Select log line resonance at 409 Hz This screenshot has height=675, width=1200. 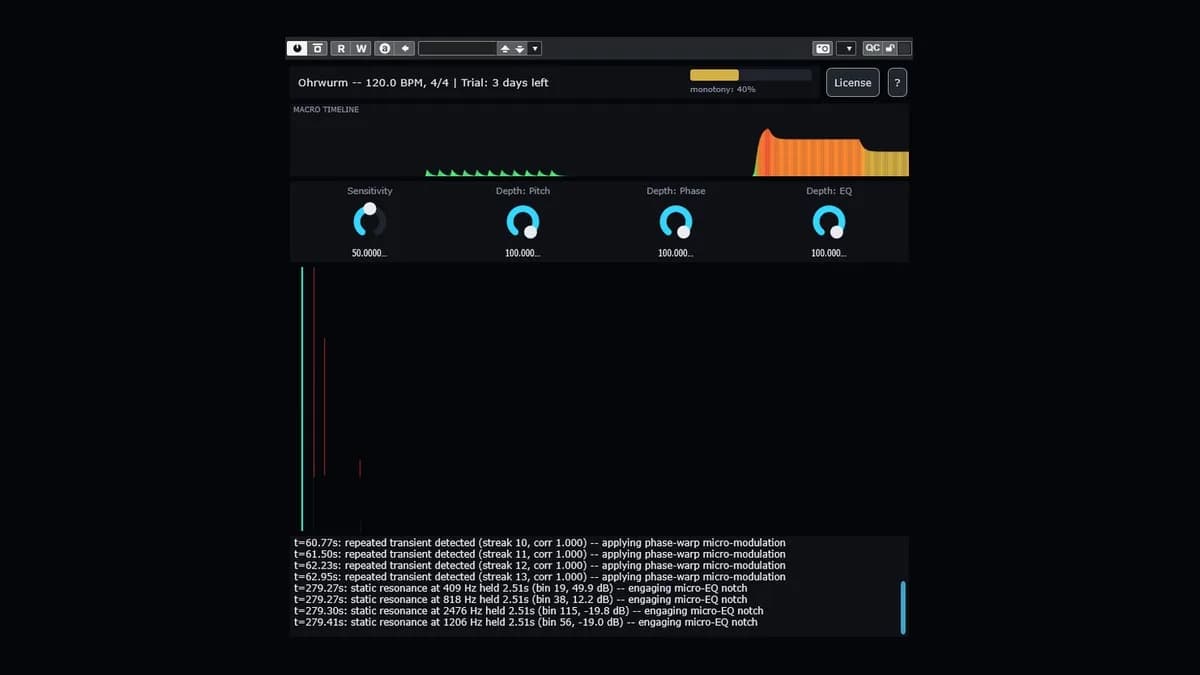tap(520, 588)
